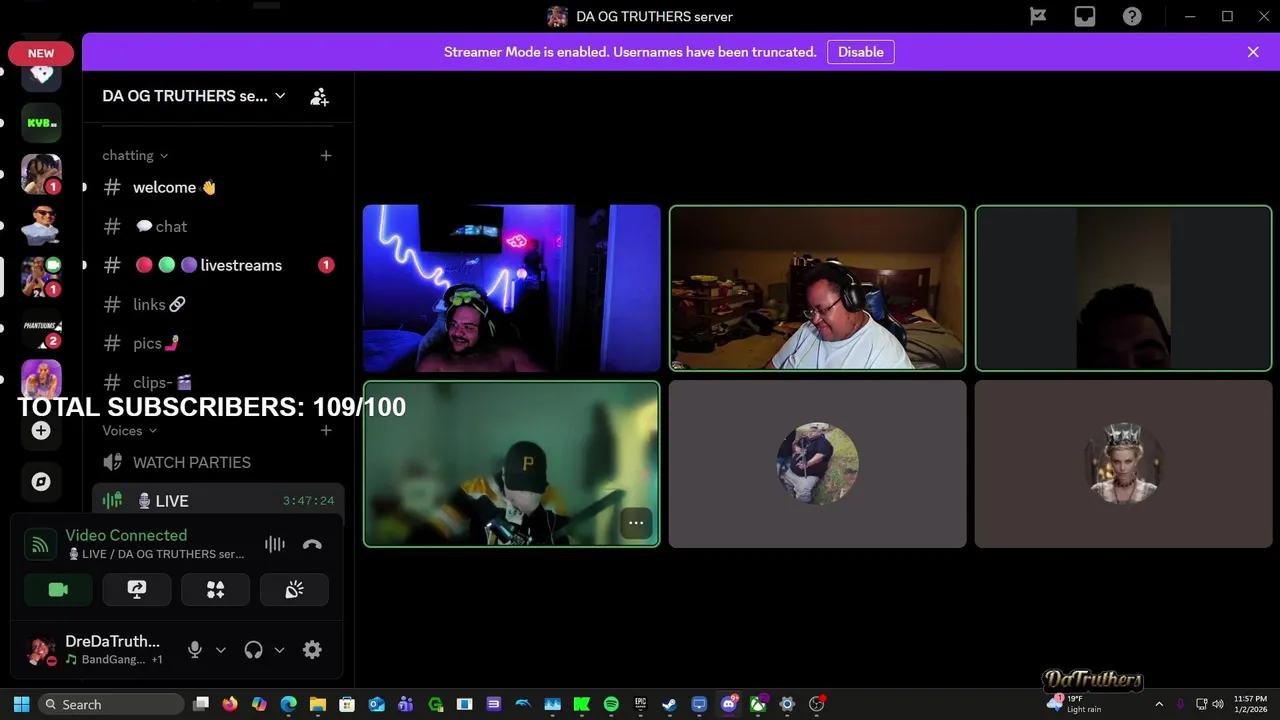Screen dimensions: 1280x720
Task: Open Steam from taskbar
Action: click(669, 704)
